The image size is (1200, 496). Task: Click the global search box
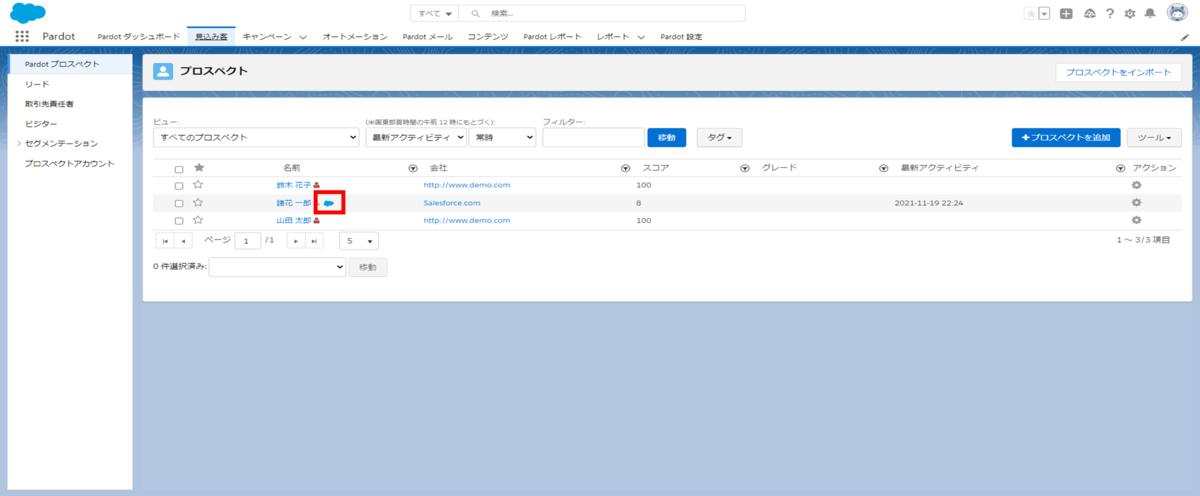(603, 13)
